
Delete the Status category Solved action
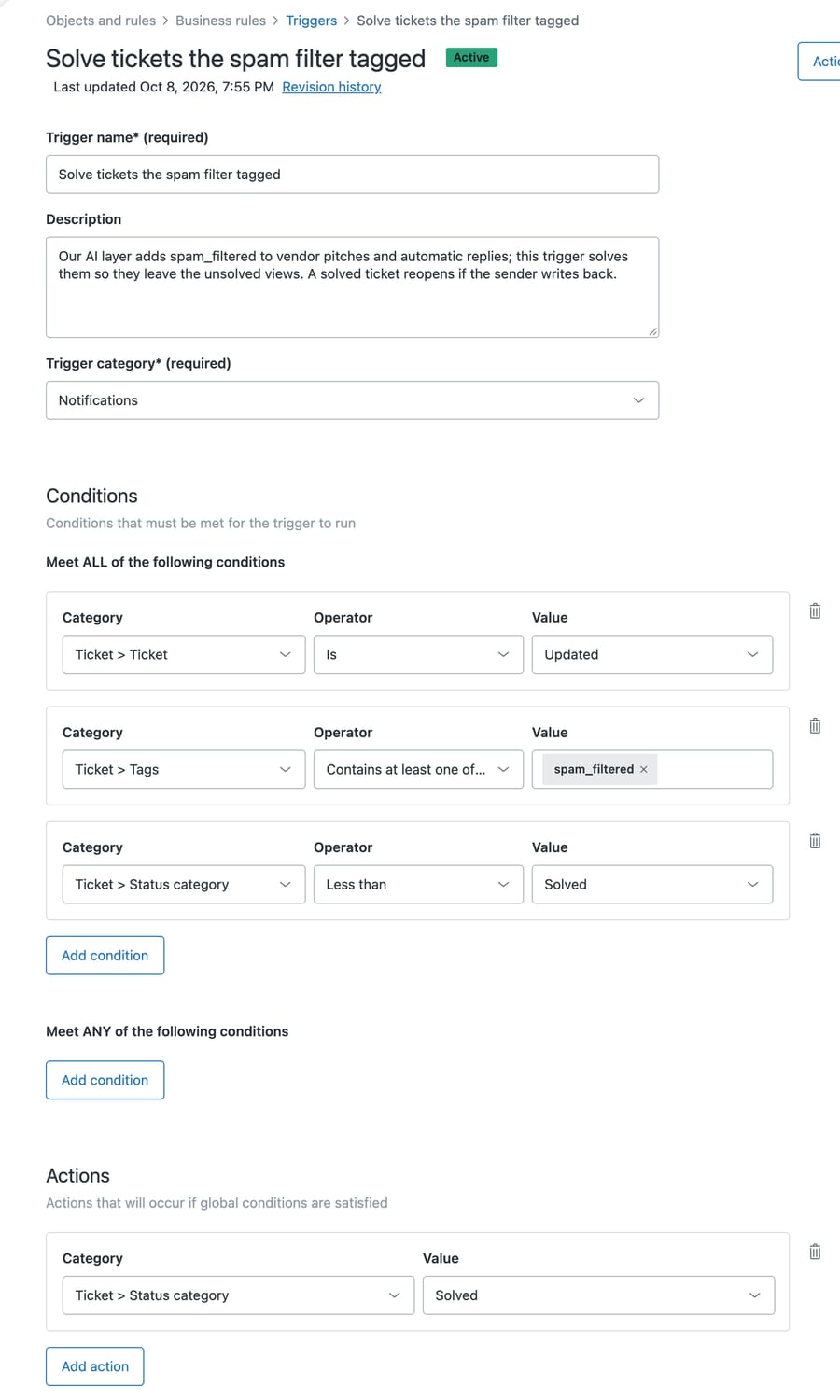point(815,1253)
